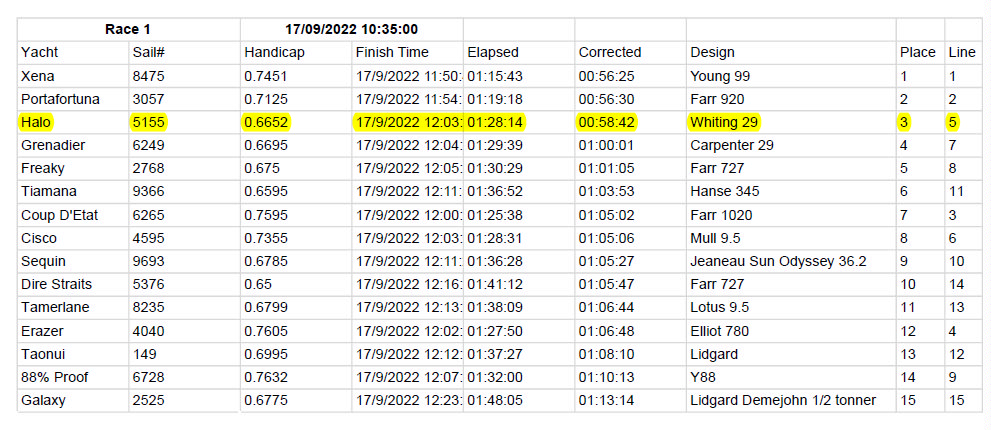Select the Handicap column header

273,52
